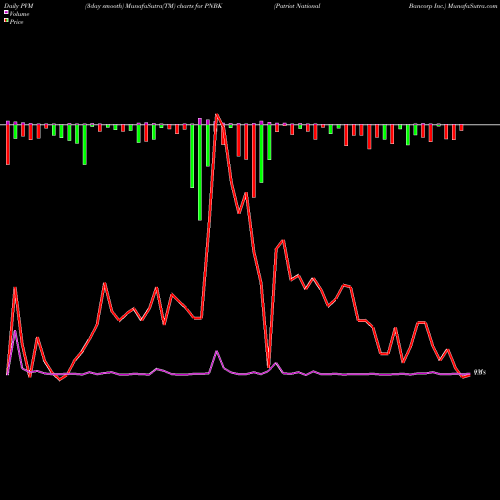
Task: Click the 'Patriot National' text
Action: pos(297,6)
